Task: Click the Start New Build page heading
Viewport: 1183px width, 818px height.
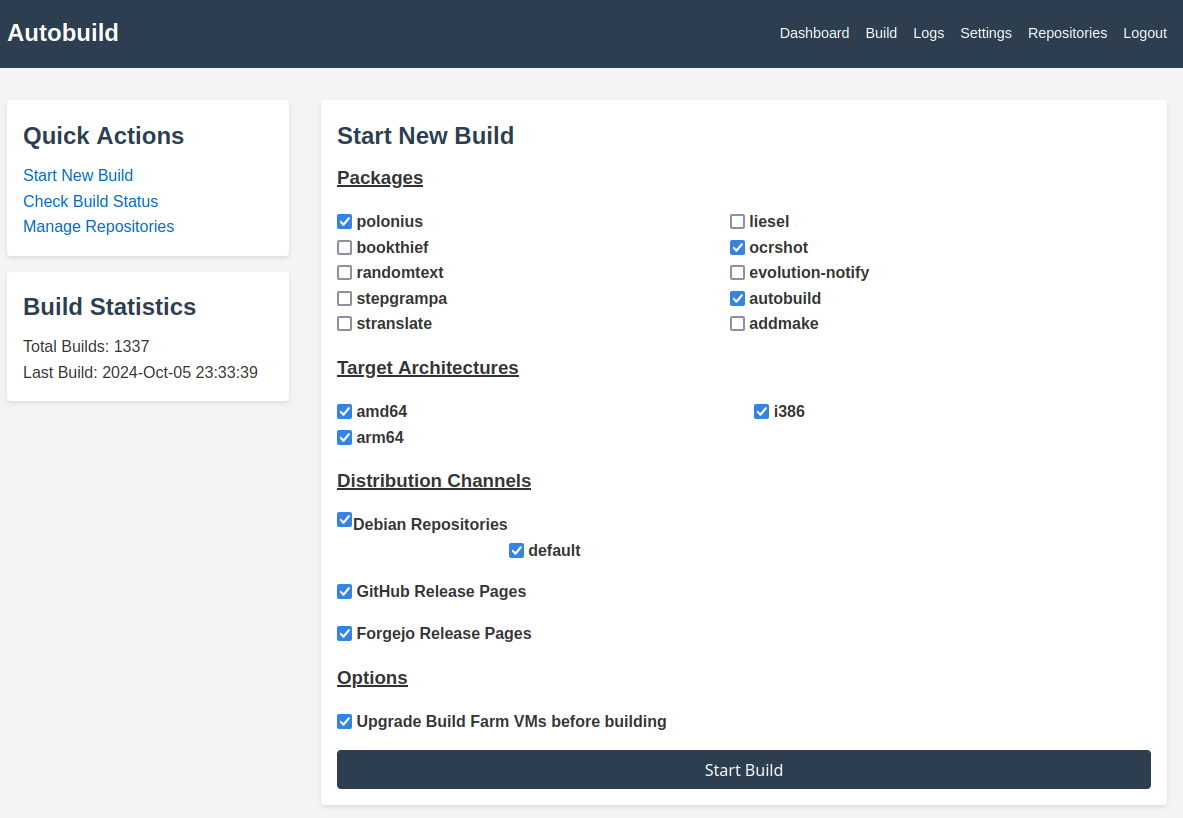Action: click(425, 136)
